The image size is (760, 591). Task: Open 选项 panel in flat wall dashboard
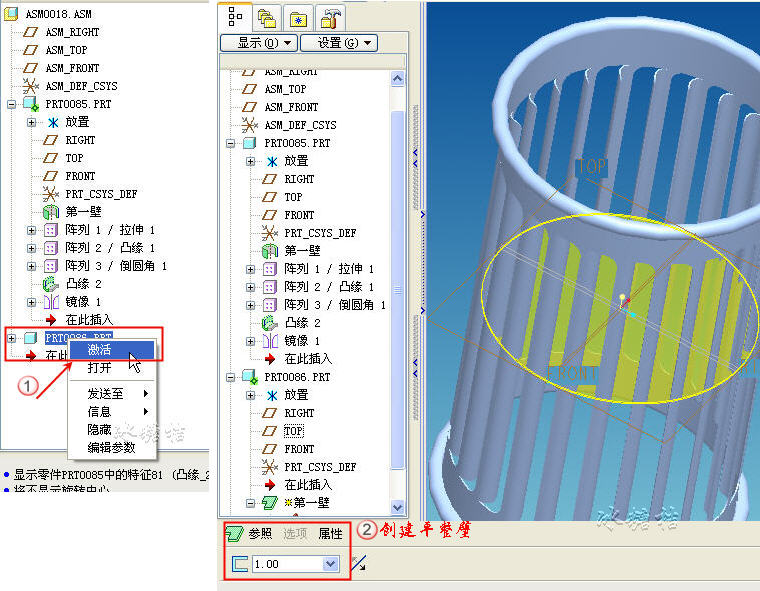(295, 534)
